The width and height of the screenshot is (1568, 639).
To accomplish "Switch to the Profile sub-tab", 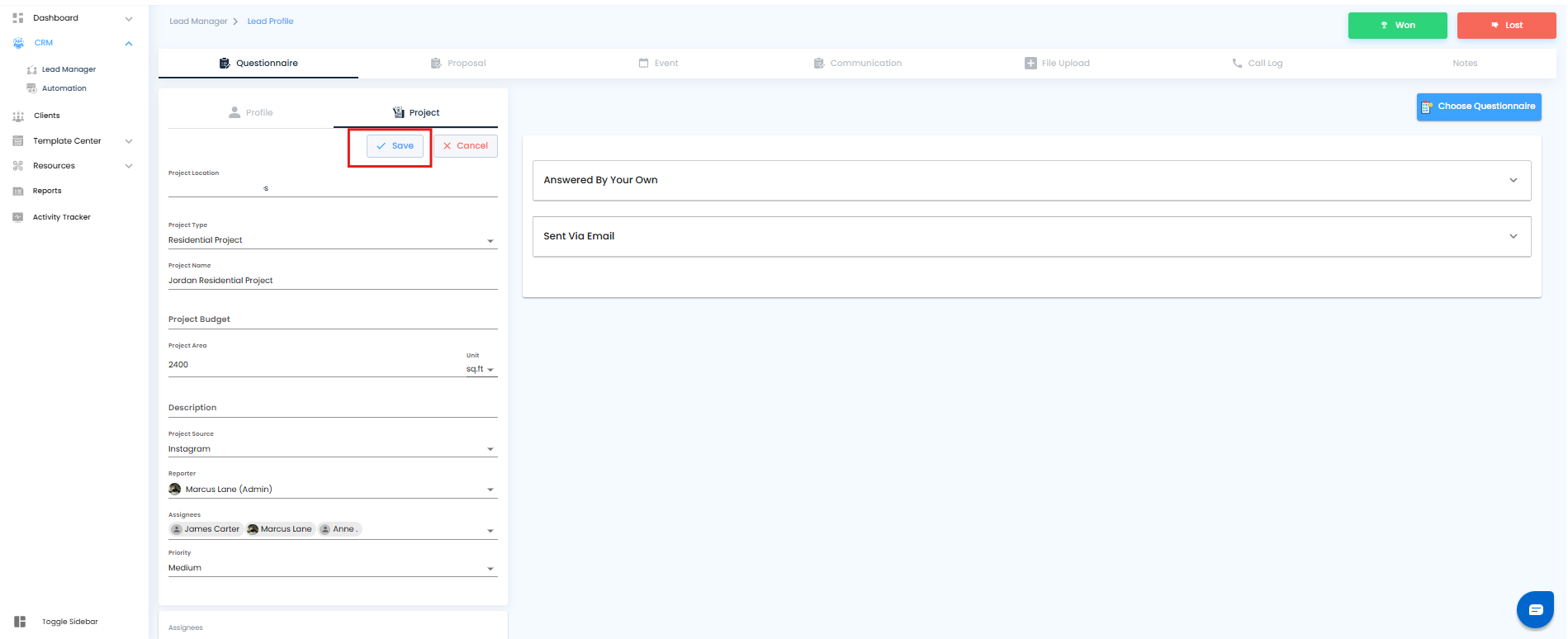I will pos(251,112).
